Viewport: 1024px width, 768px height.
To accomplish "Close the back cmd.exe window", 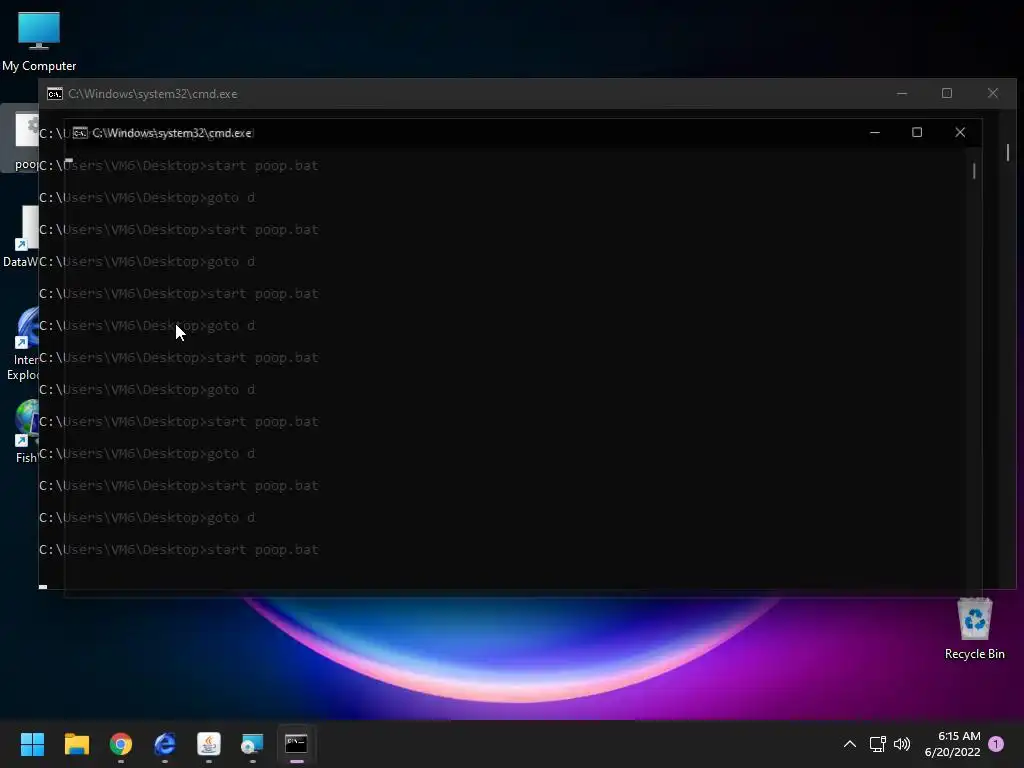I will pos(993,93).
